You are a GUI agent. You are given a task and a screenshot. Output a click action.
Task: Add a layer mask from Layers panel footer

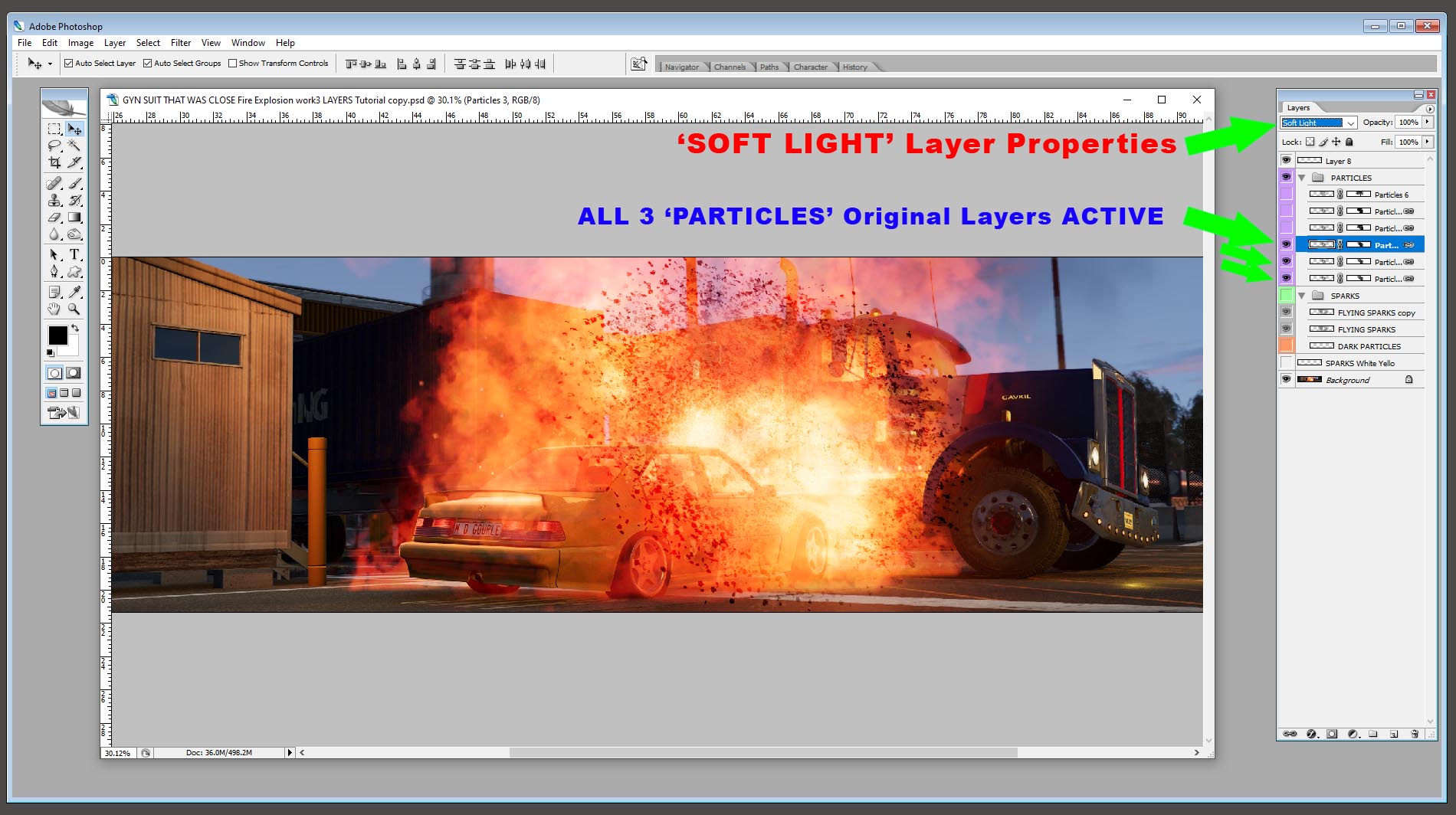pos(1332,734)
